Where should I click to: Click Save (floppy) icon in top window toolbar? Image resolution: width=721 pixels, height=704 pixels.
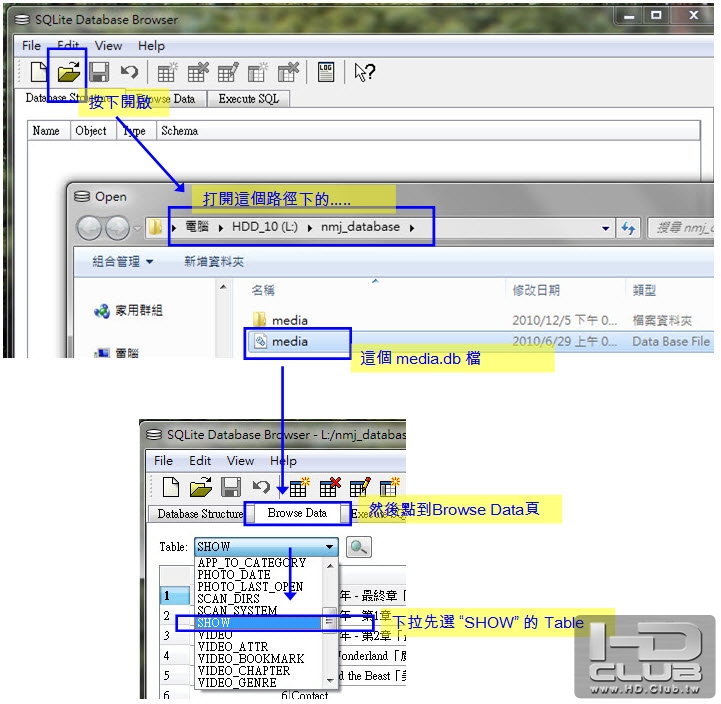point(99,72)
